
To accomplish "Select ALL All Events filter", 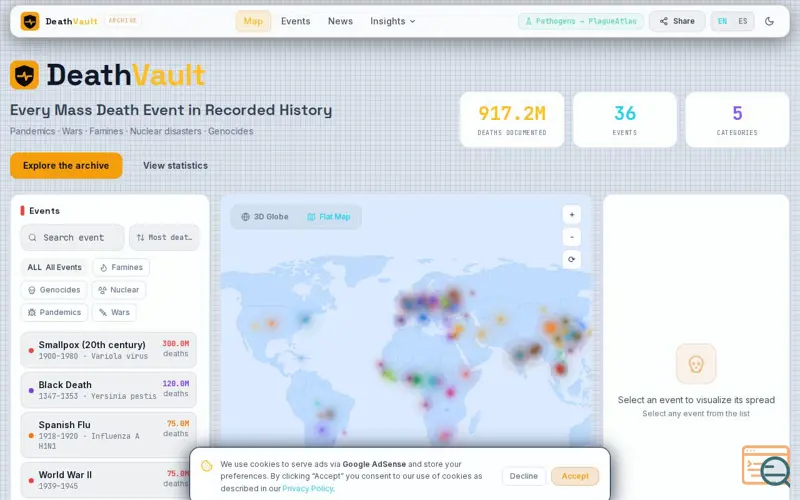I will [x=54, y=267].
